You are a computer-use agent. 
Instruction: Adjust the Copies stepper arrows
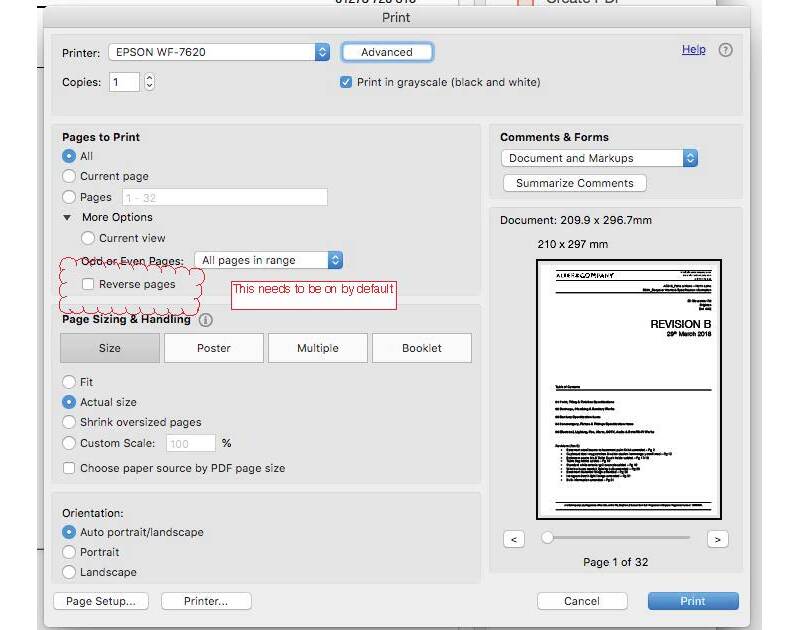coord(149,82)
